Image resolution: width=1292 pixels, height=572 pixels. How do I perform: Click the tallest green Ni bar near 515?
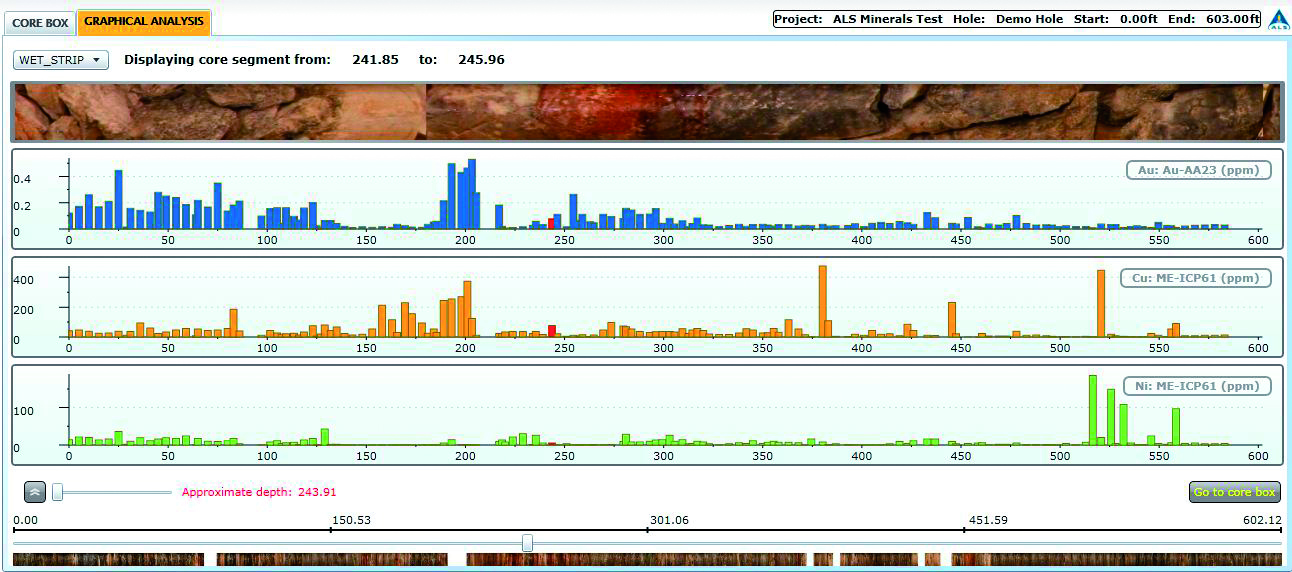(1093, 410)
